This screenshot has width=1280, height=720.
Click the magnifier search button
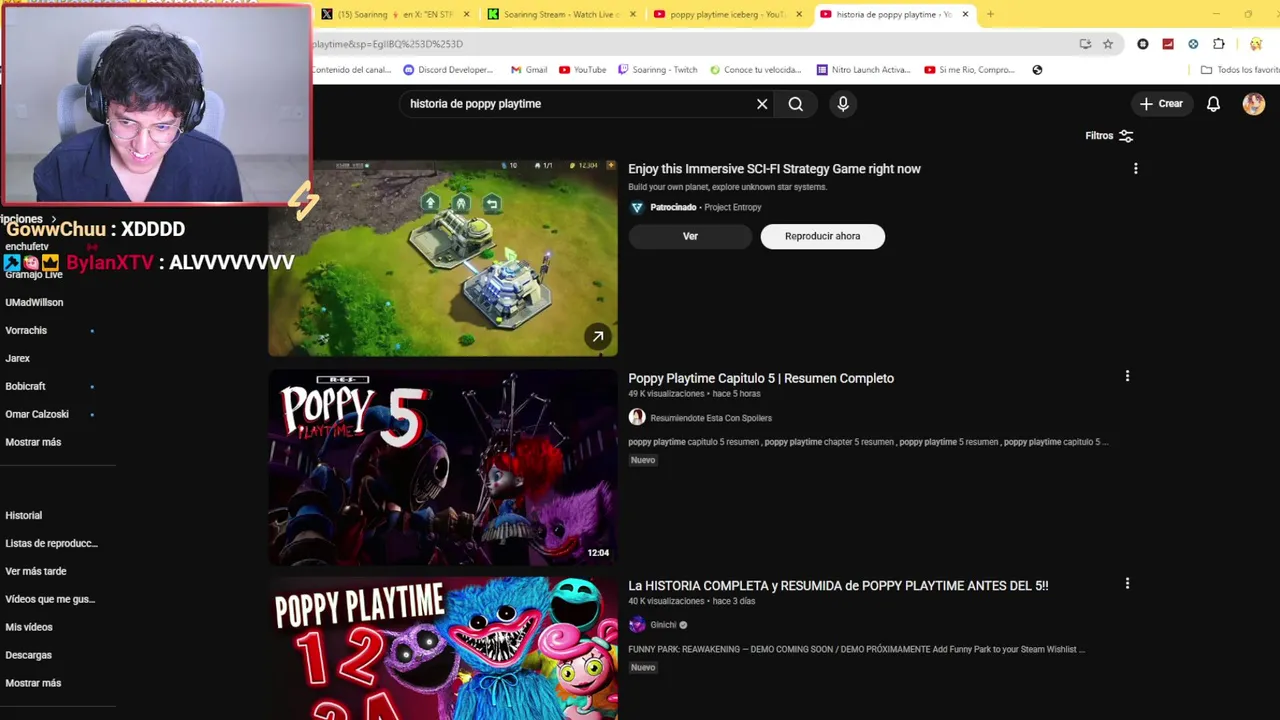(x=795, y=104)
